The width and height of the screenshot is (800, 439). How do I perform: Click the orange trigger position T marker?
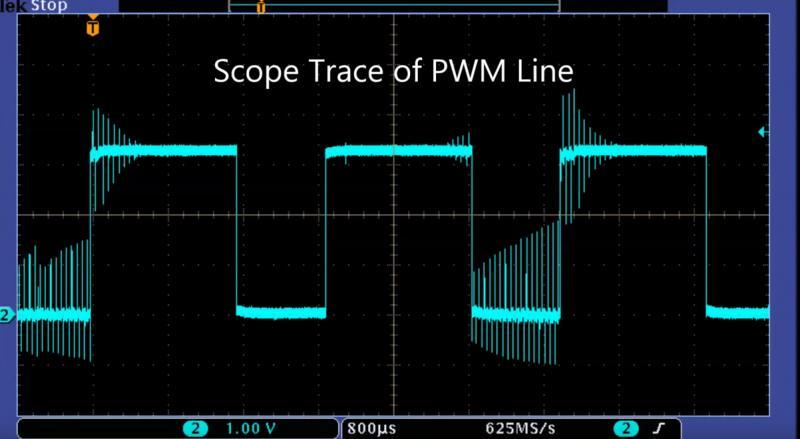(93, 28)
